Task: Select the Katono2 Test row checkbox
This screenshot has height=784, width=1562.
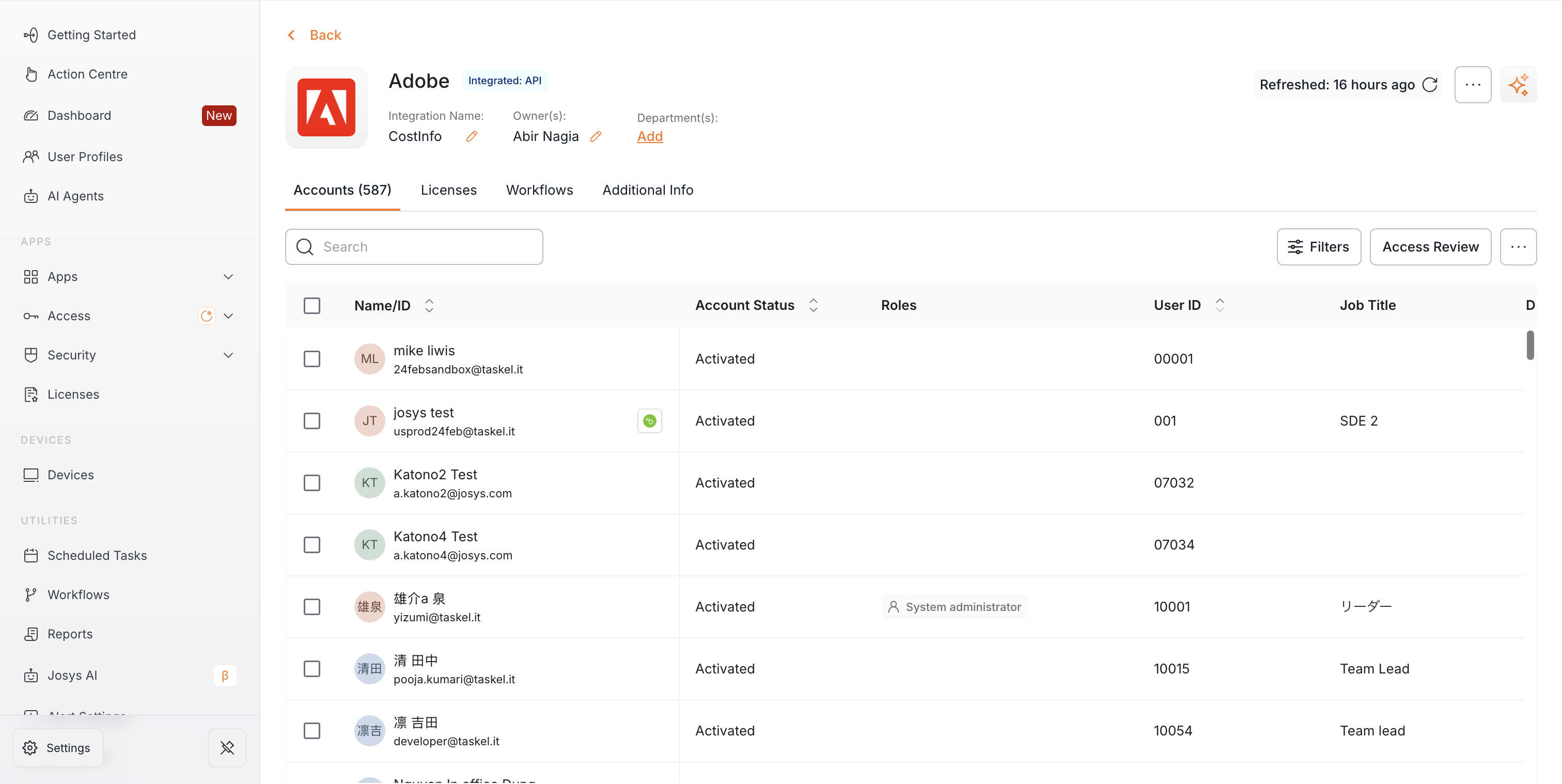Action: point(311,483)
